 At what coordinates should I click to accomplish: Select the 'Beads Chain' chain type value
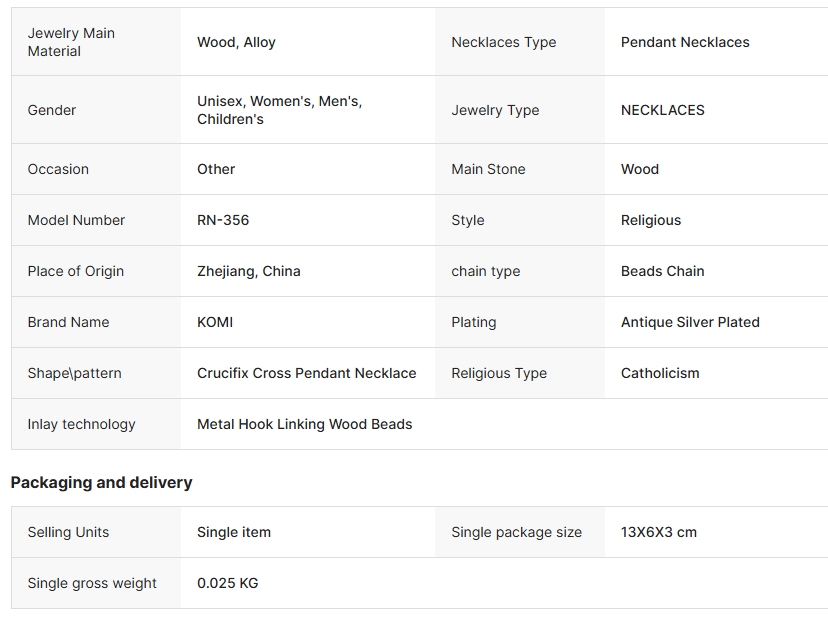pos(662,271)
